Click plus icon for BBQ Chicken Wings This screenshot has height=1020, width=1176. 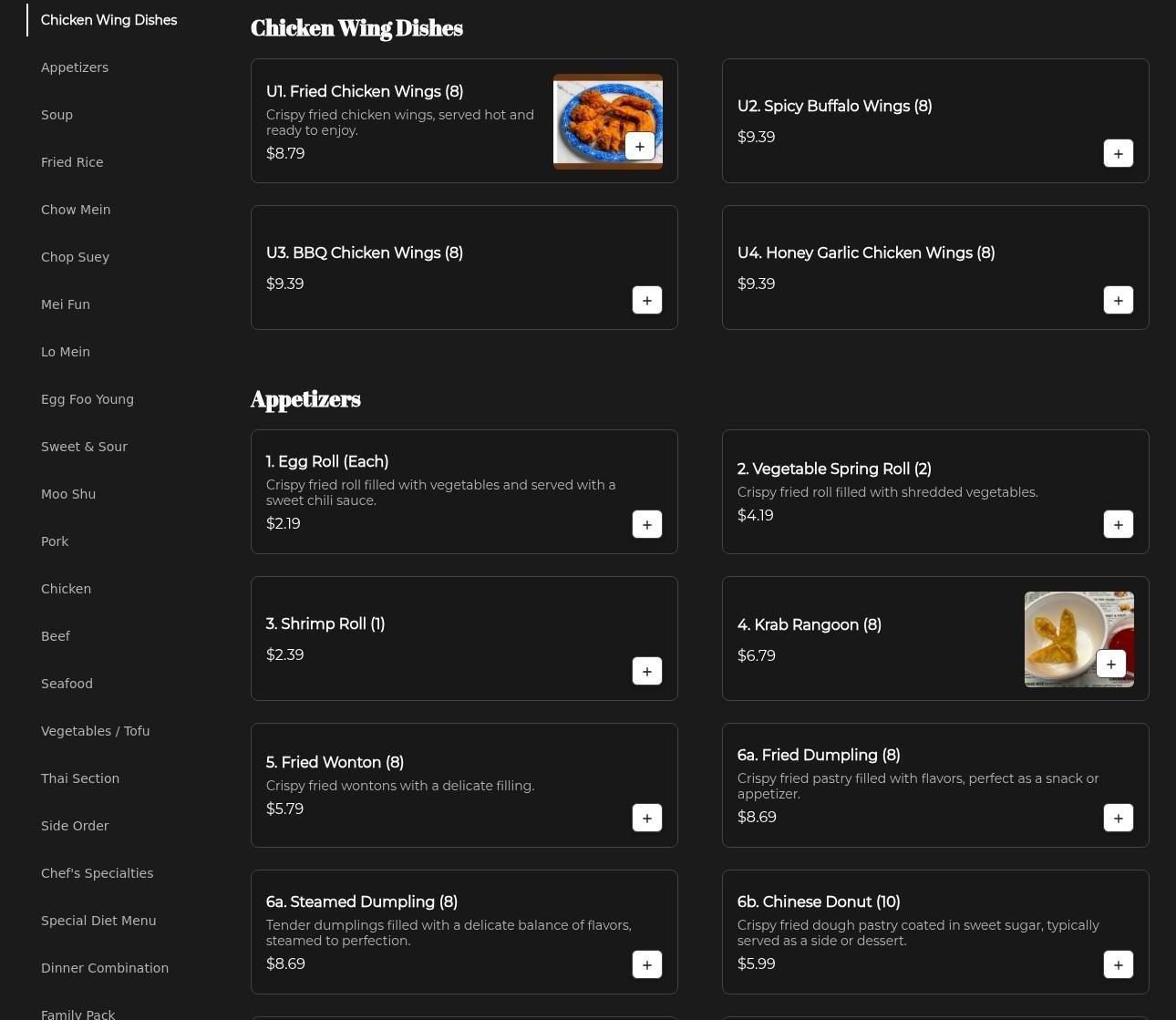coord(646,300)
